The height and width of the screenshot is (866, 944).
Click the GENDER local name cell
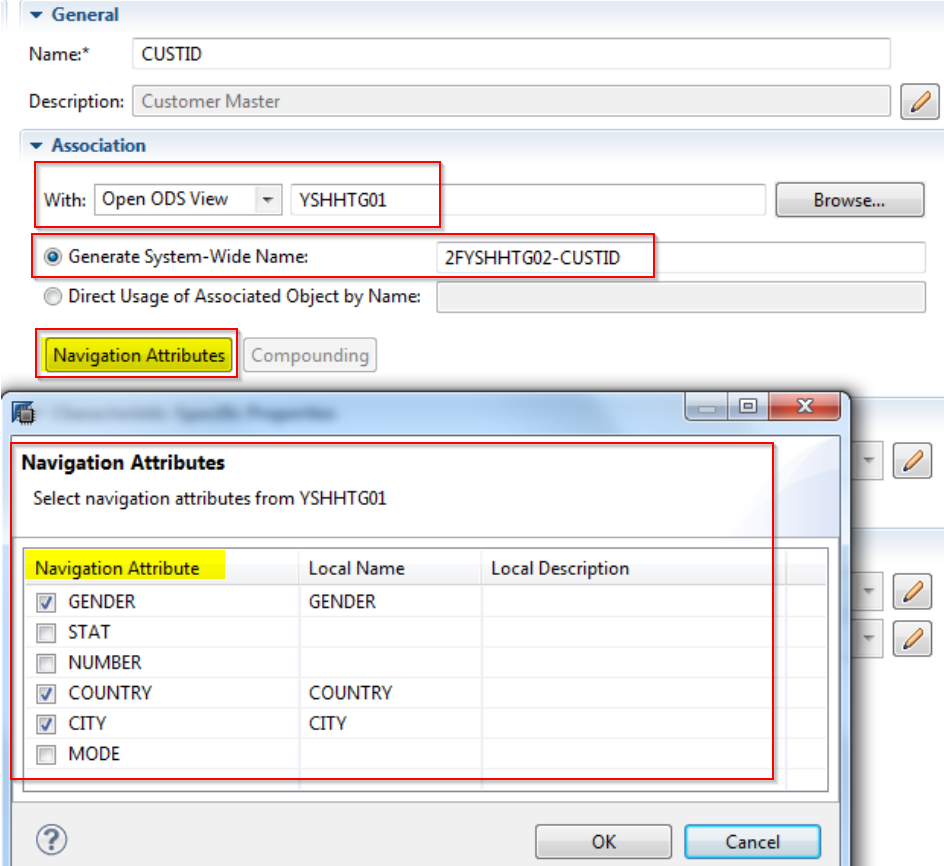point(390,602)
